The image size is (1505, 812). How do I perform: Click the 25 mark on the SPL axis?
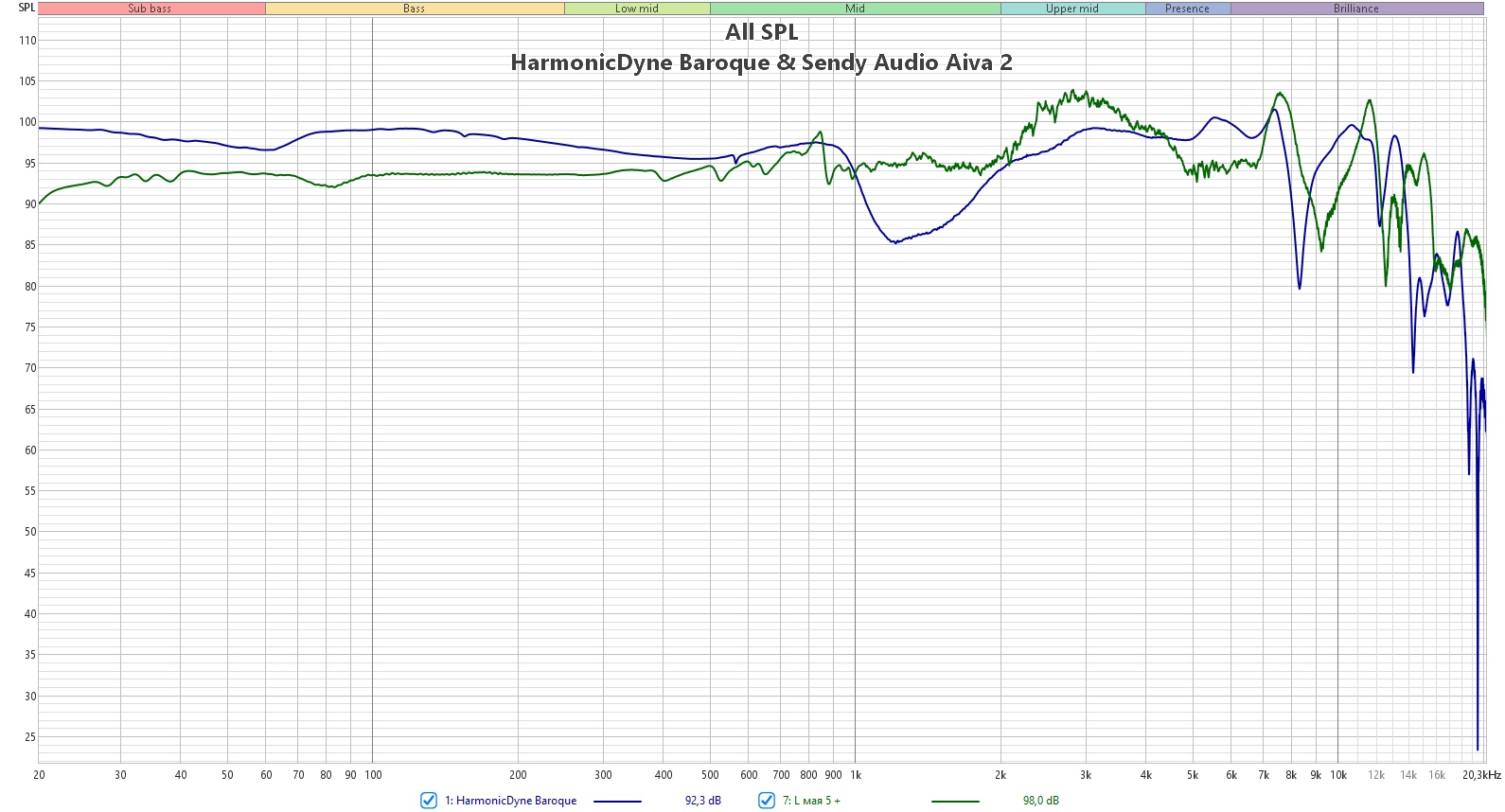click(x=30, y=737)
